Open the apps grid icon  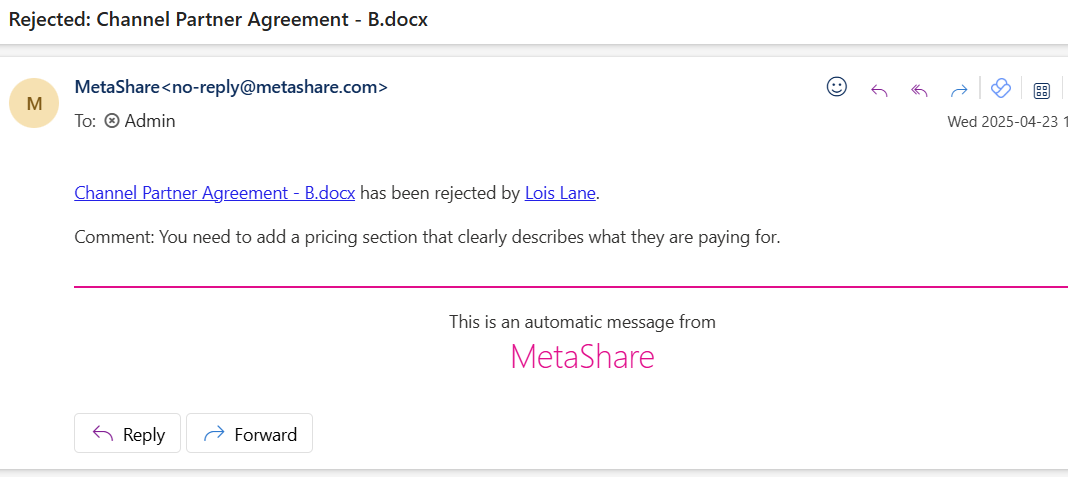click(x=1041, y=90)
